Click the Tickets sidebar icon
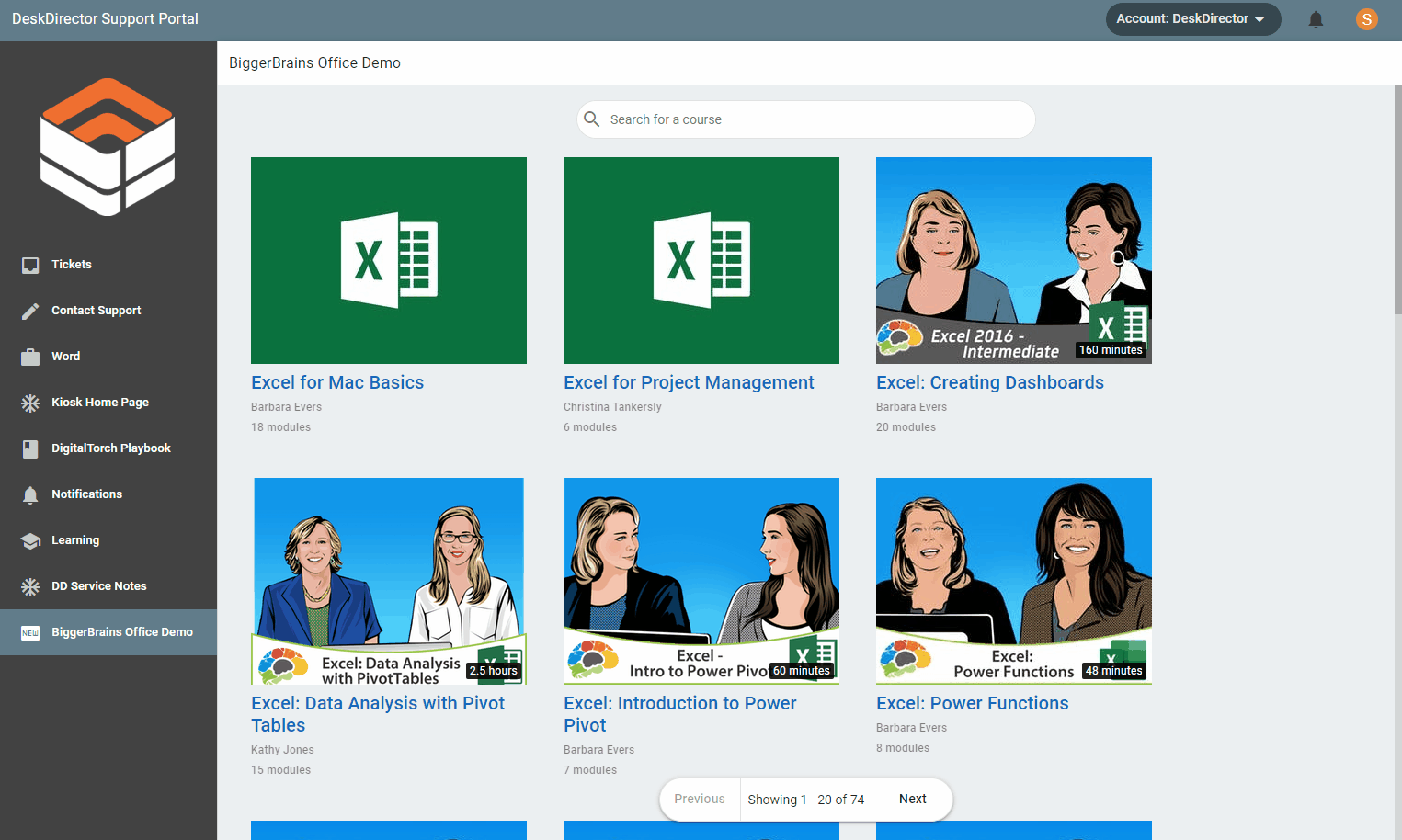This screenshot has height=840, width=1402. click(x=30, y=265)
